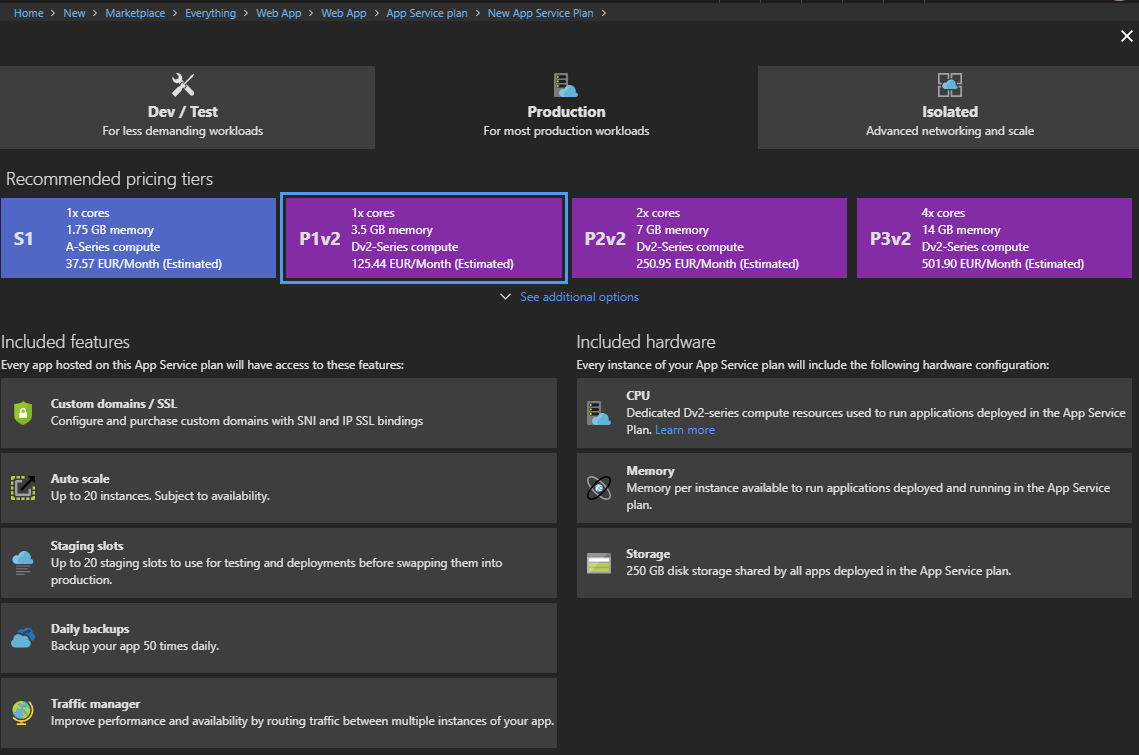1139x755 pixels.
Task: Open the CPU Learn more link
Action: click(x=685, y=430)
